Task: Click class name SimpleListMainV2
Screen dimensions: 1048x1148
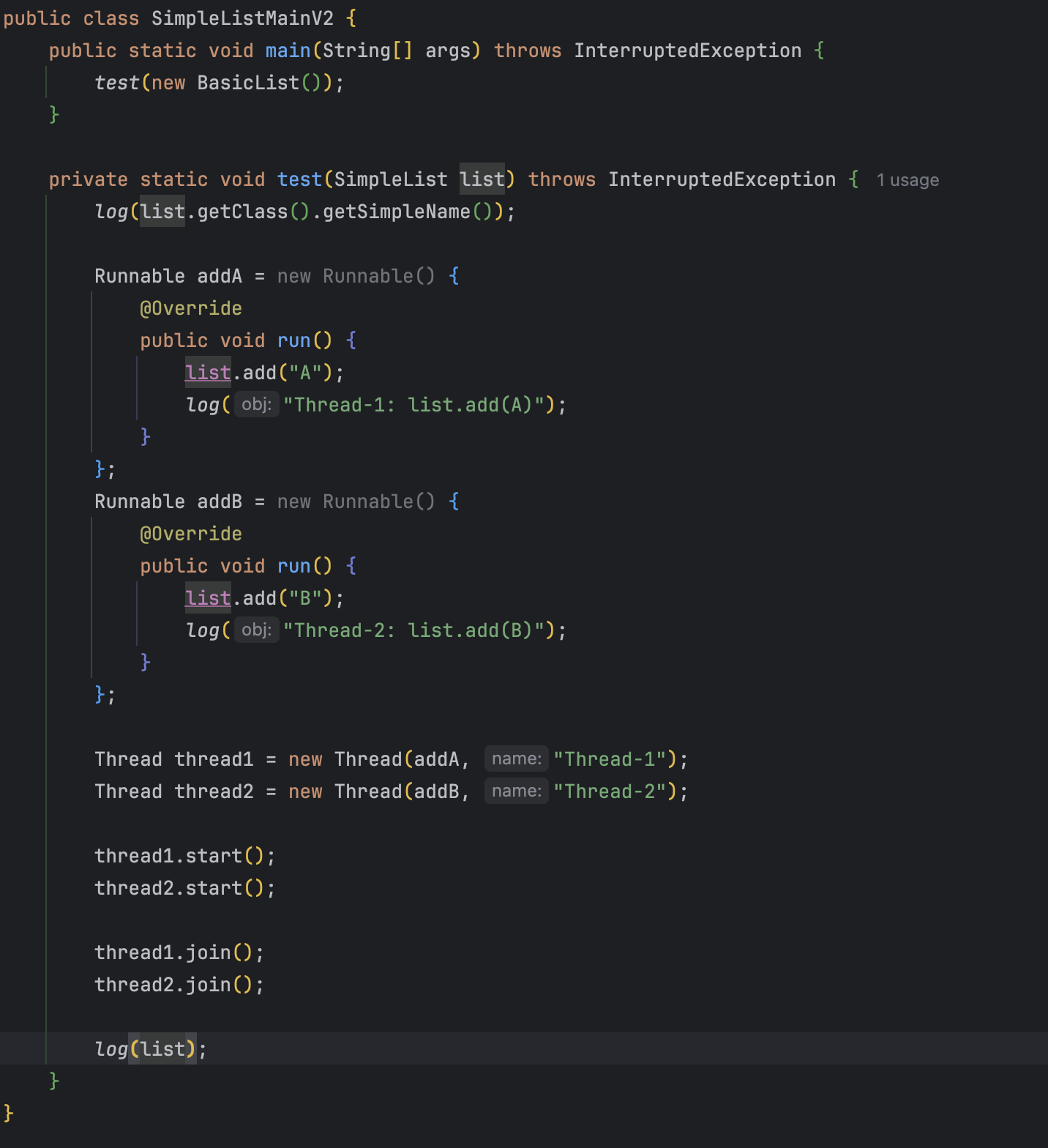Action: point(242,18)
